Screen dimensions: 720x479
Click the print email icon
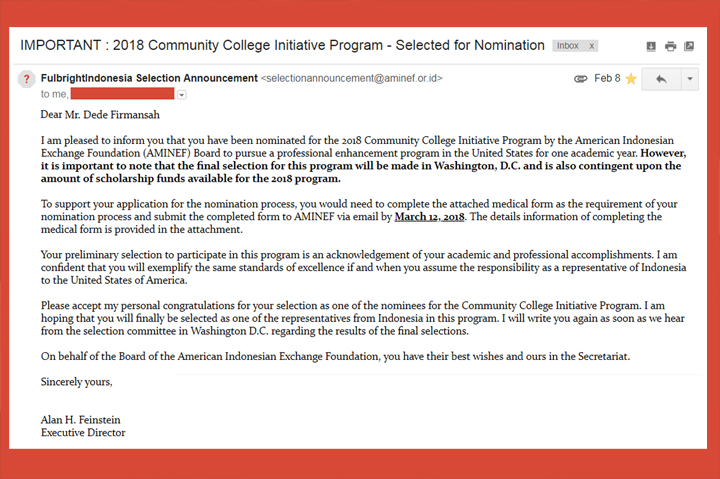click(670, 46)
